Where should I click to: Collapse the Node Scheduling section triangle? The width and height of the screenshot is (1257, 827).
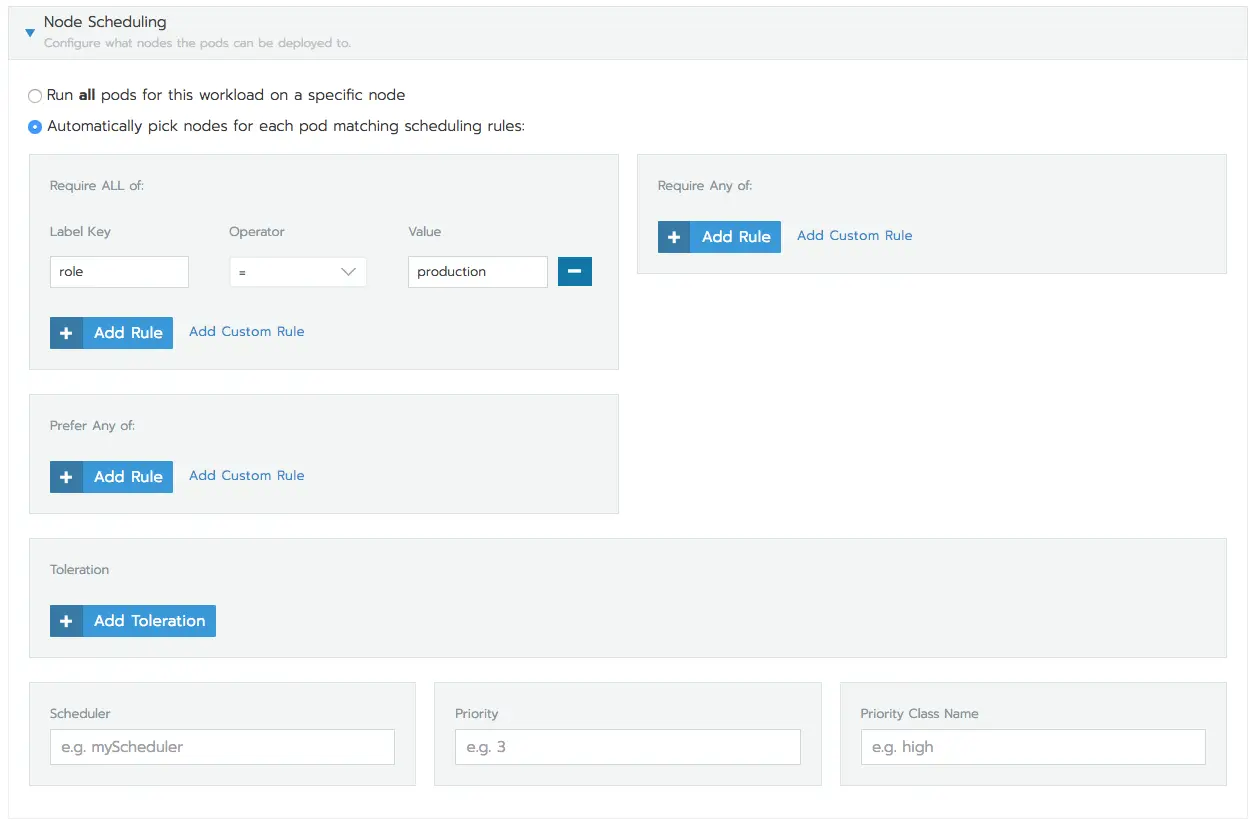point(29,33)
